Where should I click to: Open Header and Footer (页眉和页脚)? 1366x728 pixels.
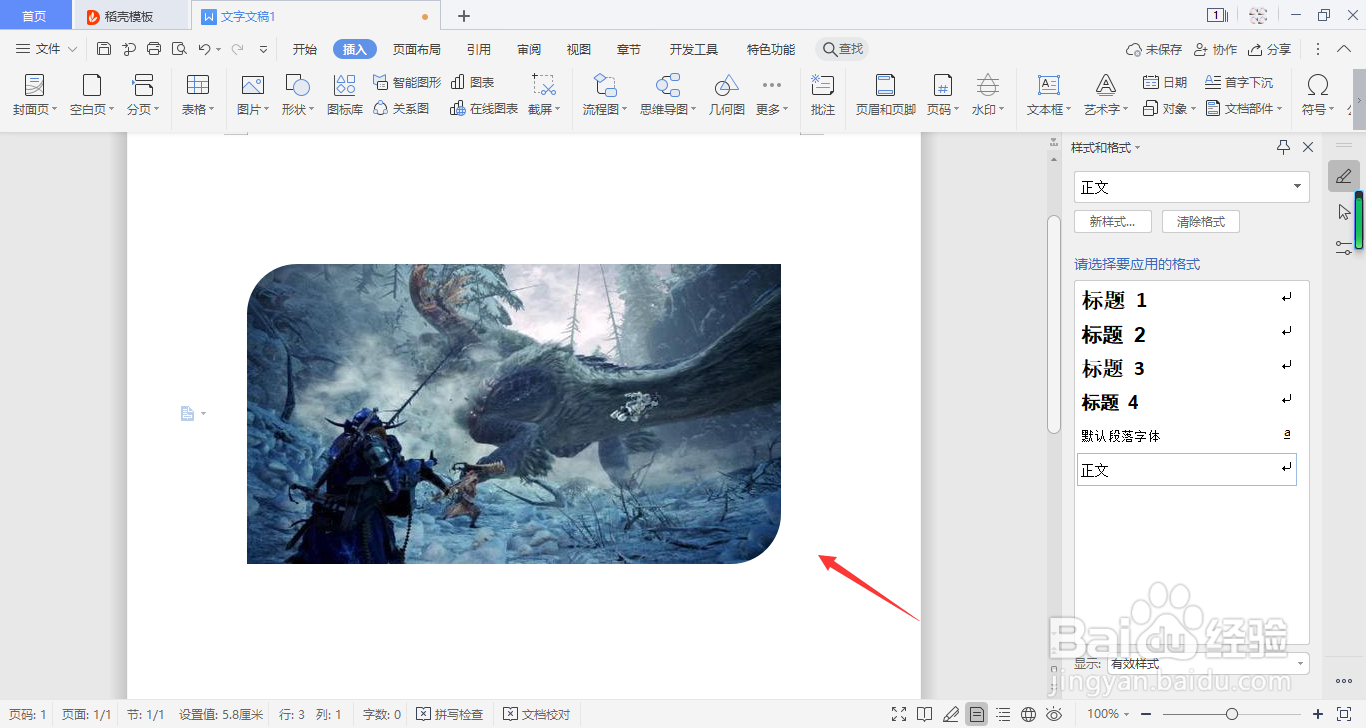[886, 95]
